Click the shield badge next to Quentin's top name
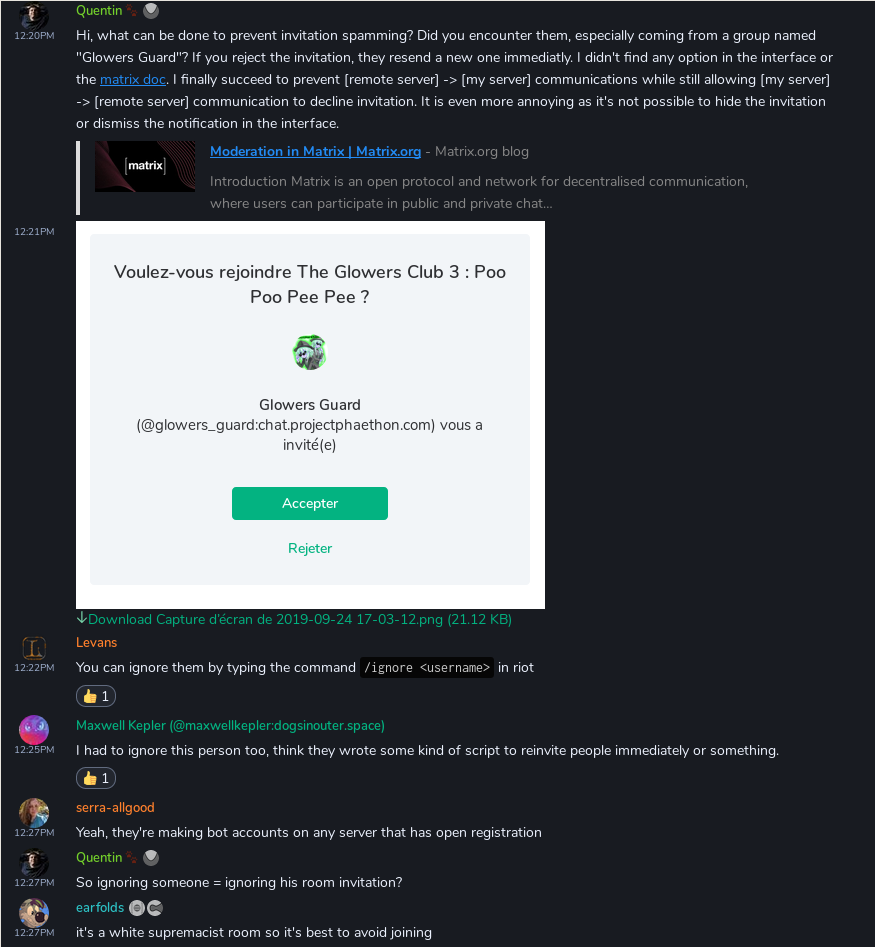 [x=151, y=11]
